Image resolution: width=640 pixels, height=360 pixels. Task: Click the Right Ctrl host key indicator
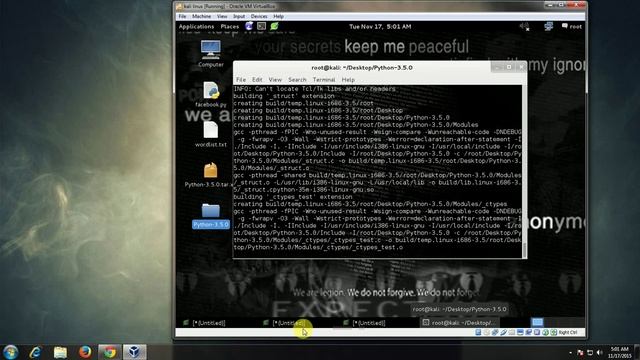click(567, 333)
